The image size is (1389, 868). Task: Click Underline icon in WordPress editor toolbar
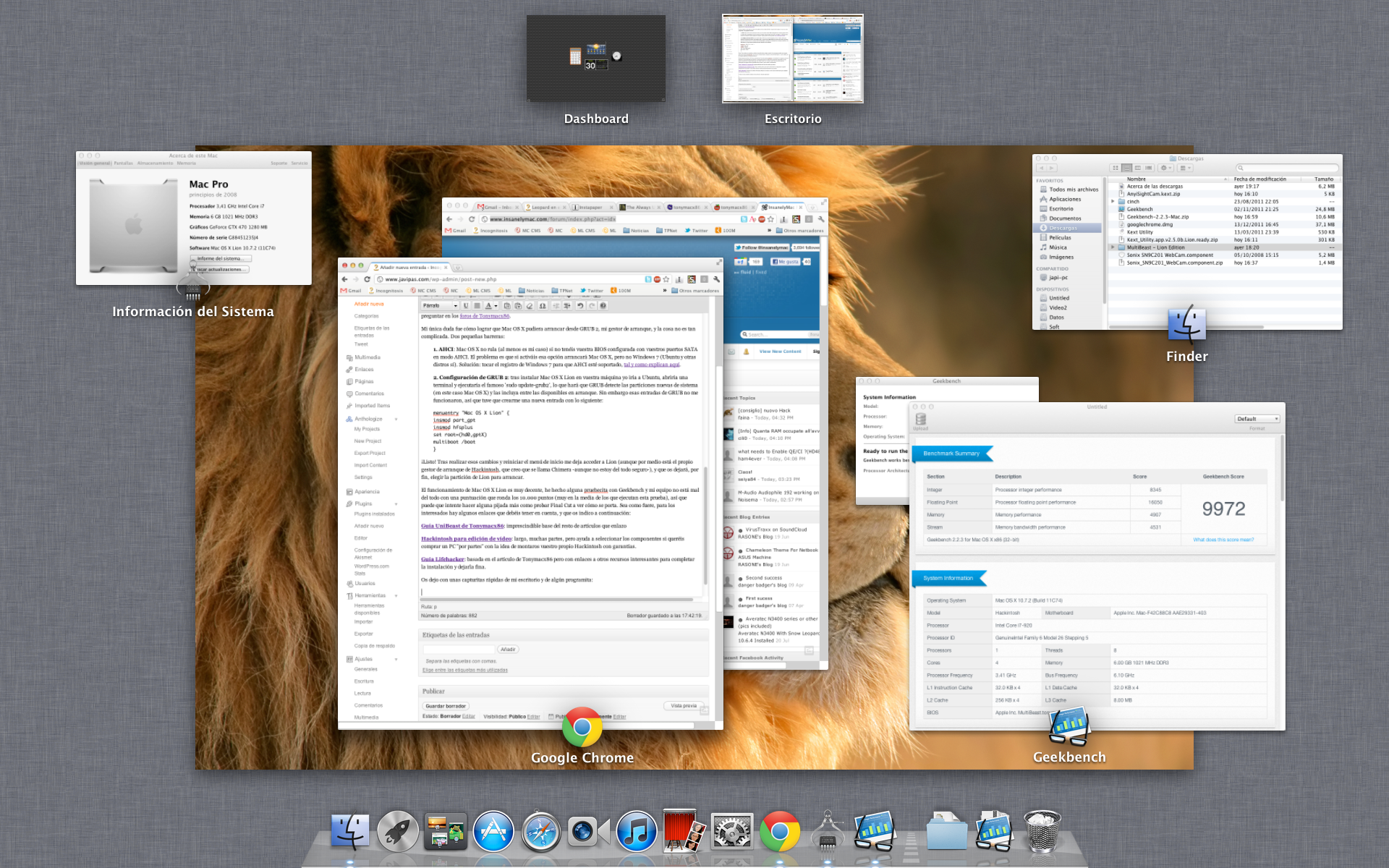click(466, 305)
